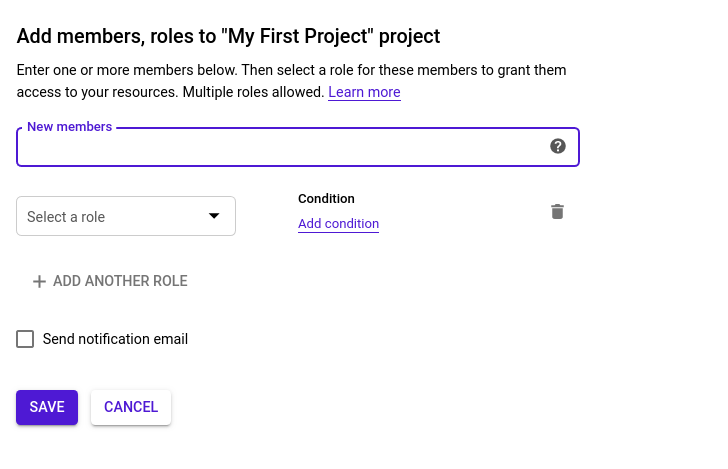
Task: Click the ADD ANOTHER ROLE text button
Action: 120,281
